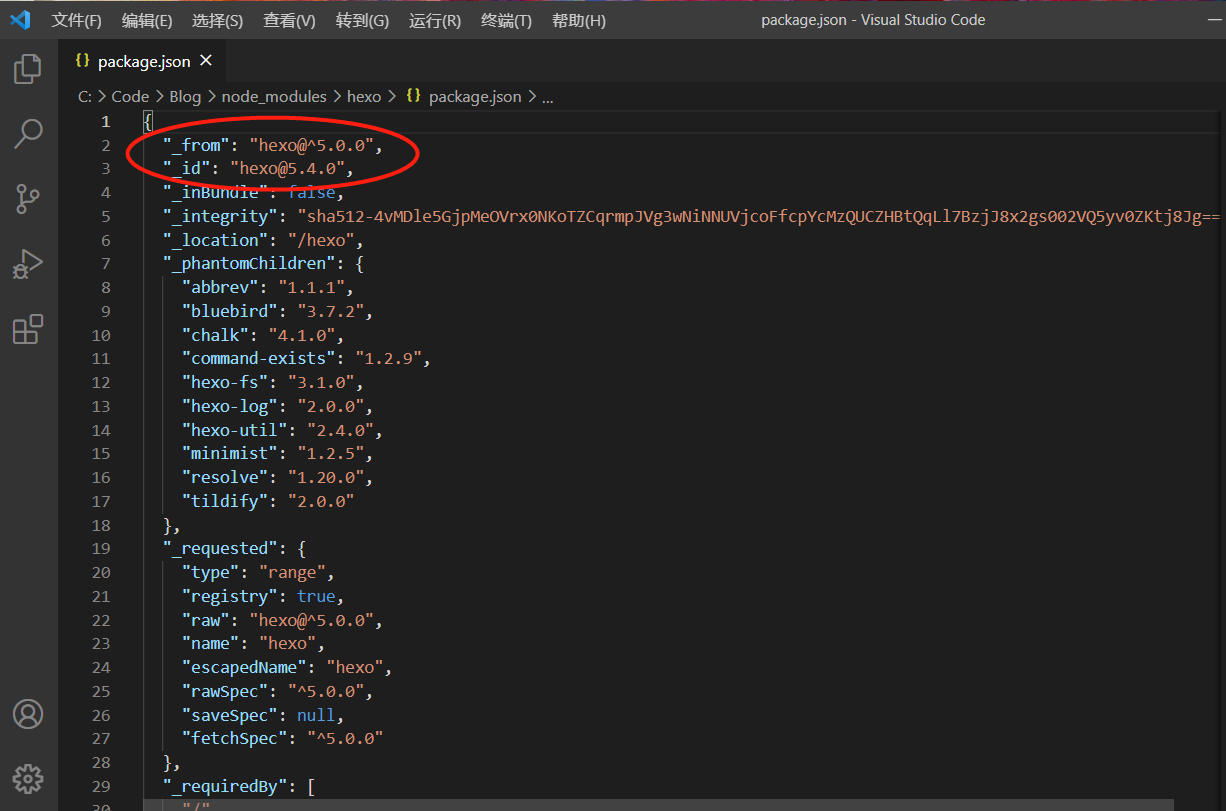Click the saveSpec null value
This screenshot has width=1226, height=811.
point(316,716)
